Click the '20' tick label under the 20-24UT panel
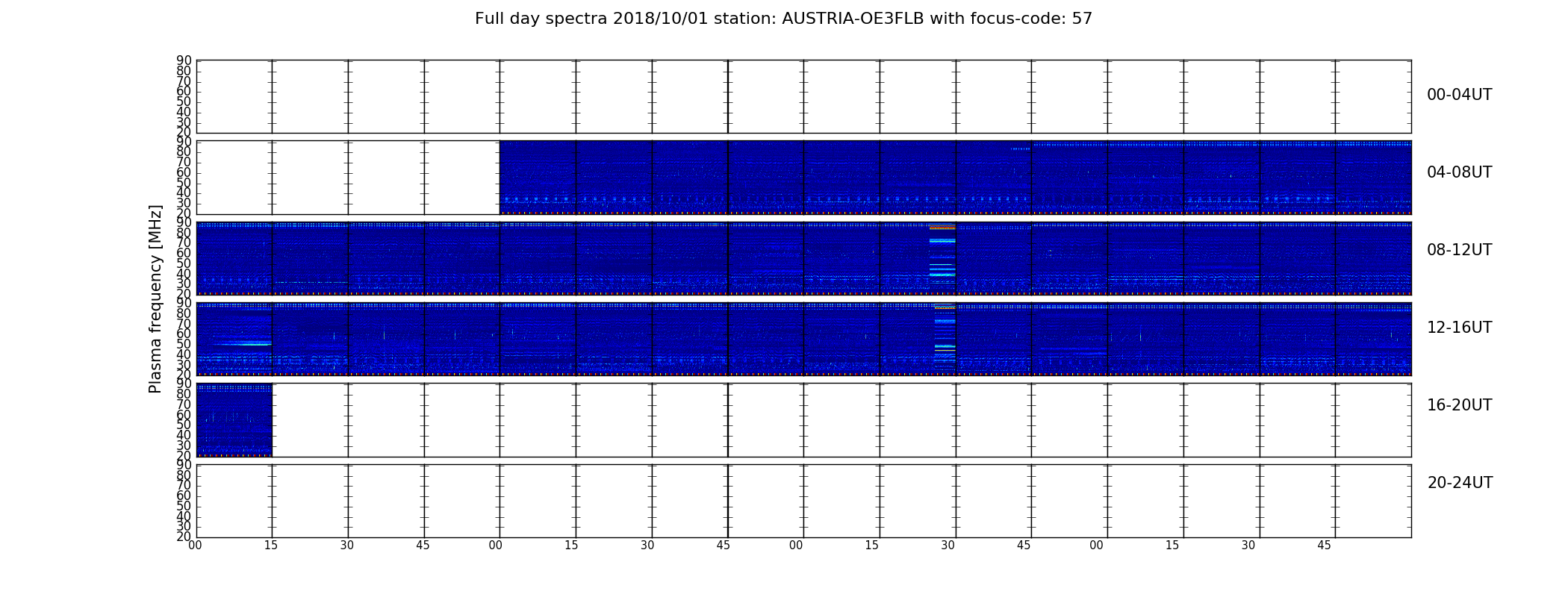Image resolution: width=1568 pixels, height=597 pixels. pyautogui.click(x=184, y=537)
